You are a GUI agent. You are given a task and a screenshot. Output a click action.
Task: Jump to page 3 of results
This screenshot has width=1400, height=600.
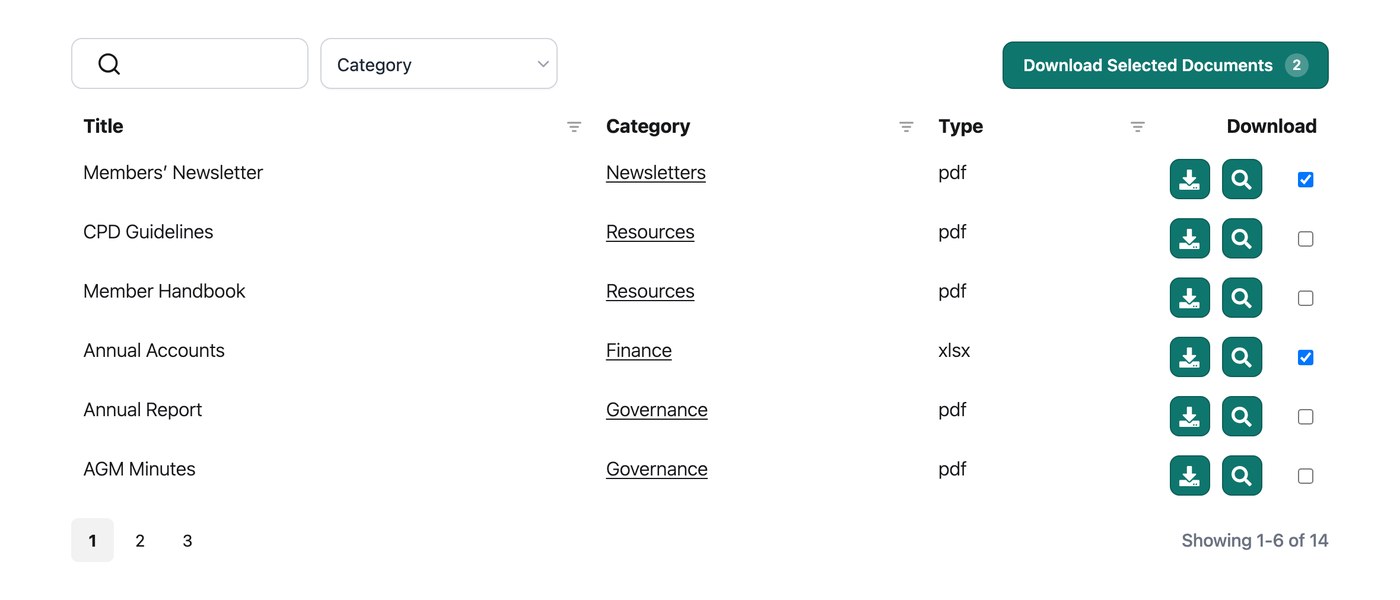tap(187, 541)
